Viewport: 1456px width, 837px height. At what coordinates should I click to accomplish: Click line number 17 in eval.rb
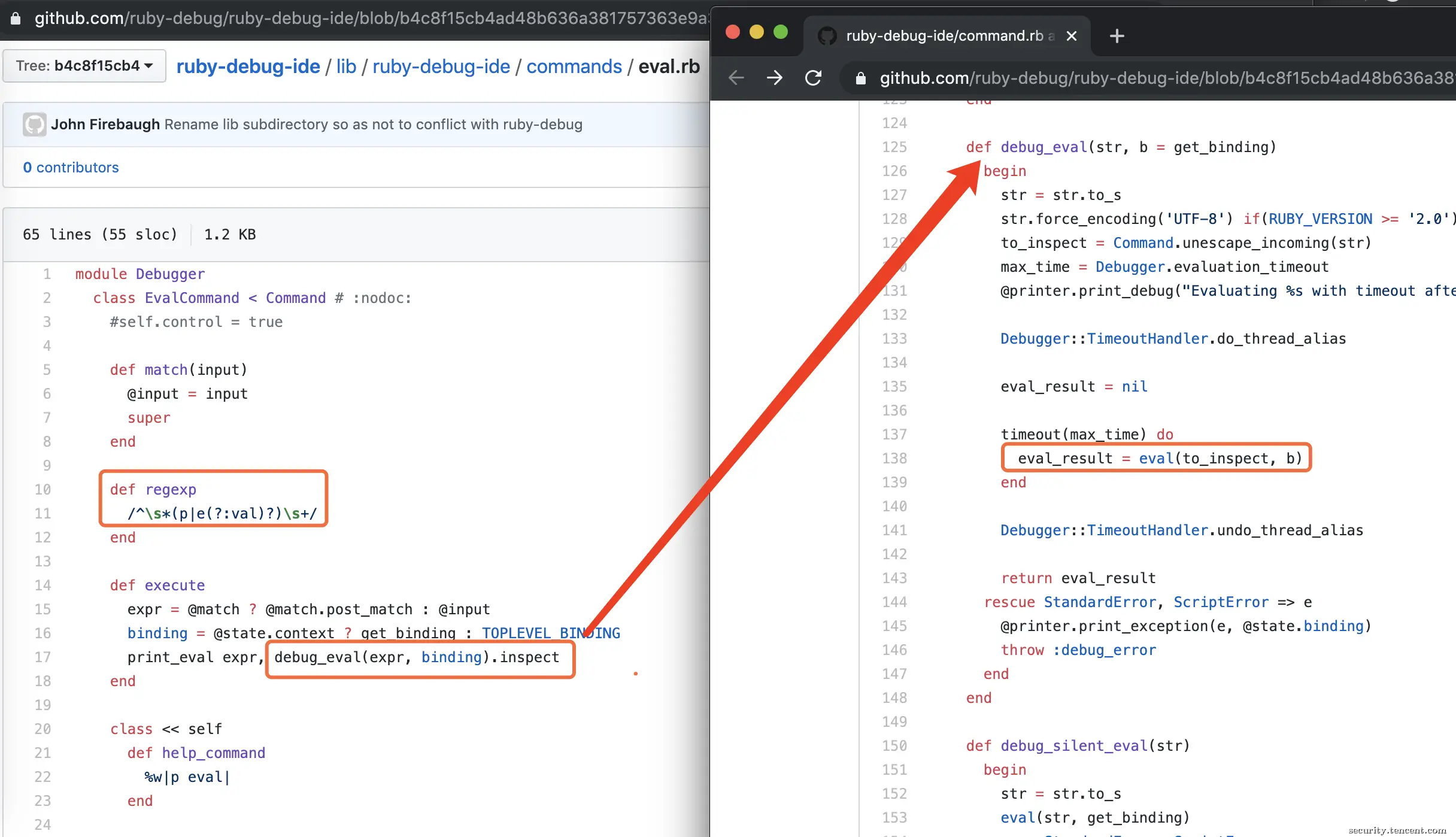43,657
